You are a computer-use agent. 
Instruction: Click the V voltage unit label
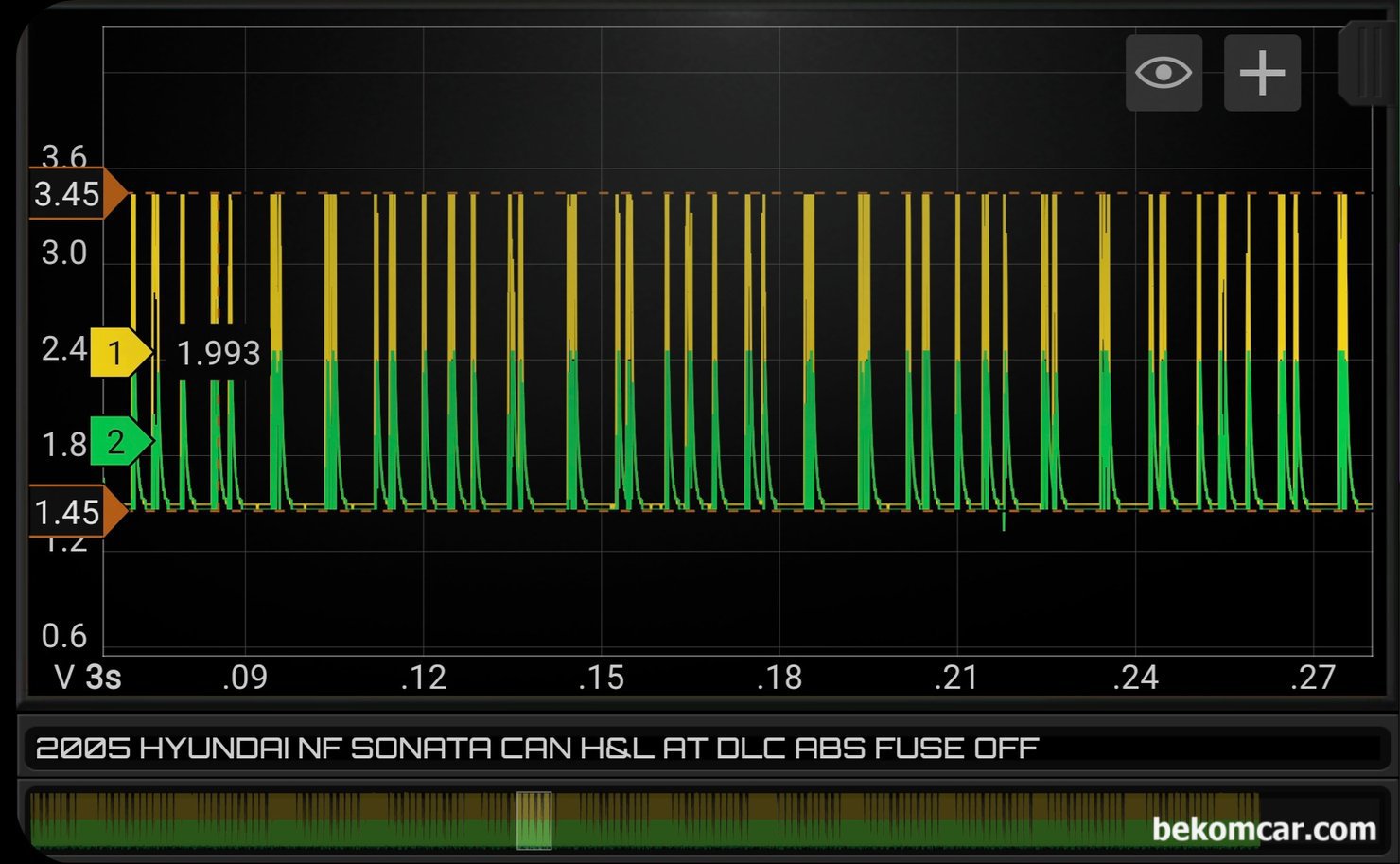point(64,678)
